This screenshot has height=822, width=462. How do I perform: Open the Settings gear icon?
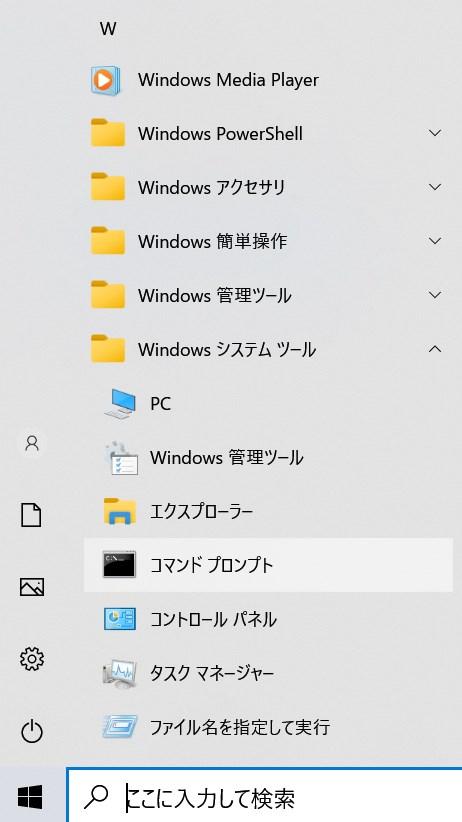(31, 658)
